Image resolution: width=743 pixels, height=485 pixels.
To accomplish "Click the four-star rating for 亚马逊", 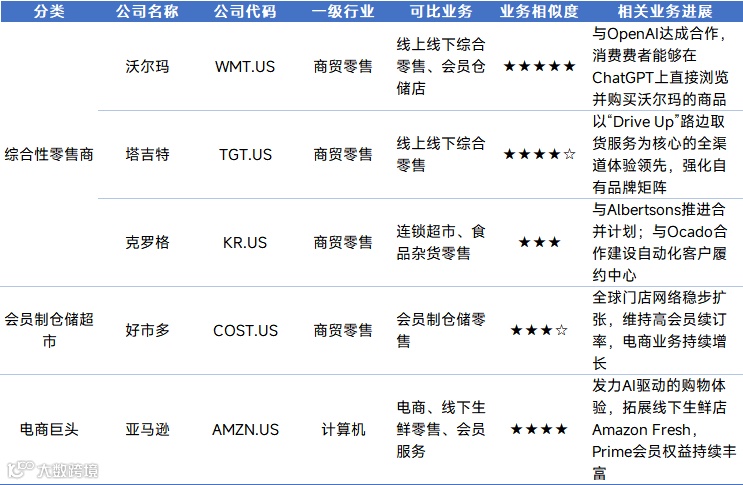I will [539, 430].
